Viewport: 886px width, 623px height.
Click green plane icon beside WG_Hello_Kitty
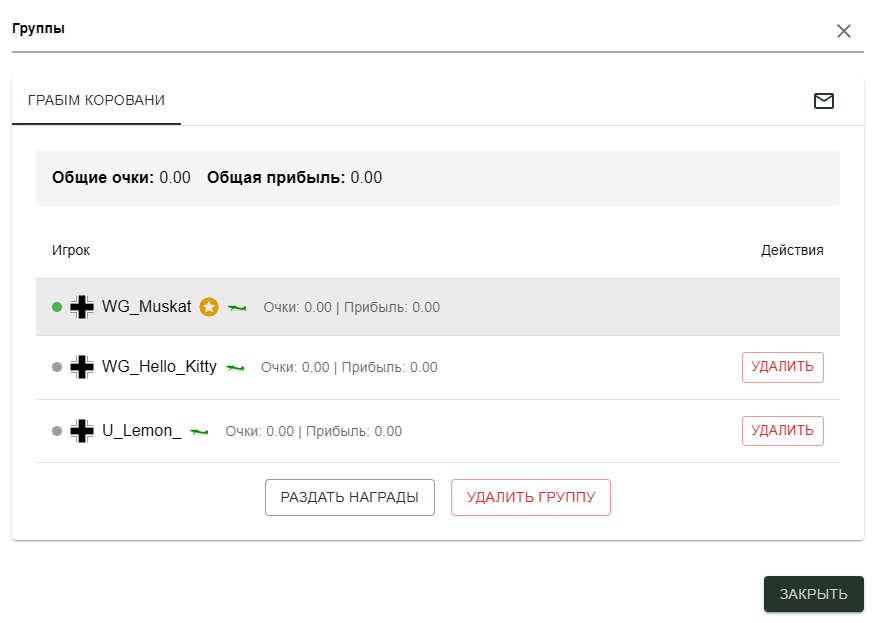[x=235, y=368]
